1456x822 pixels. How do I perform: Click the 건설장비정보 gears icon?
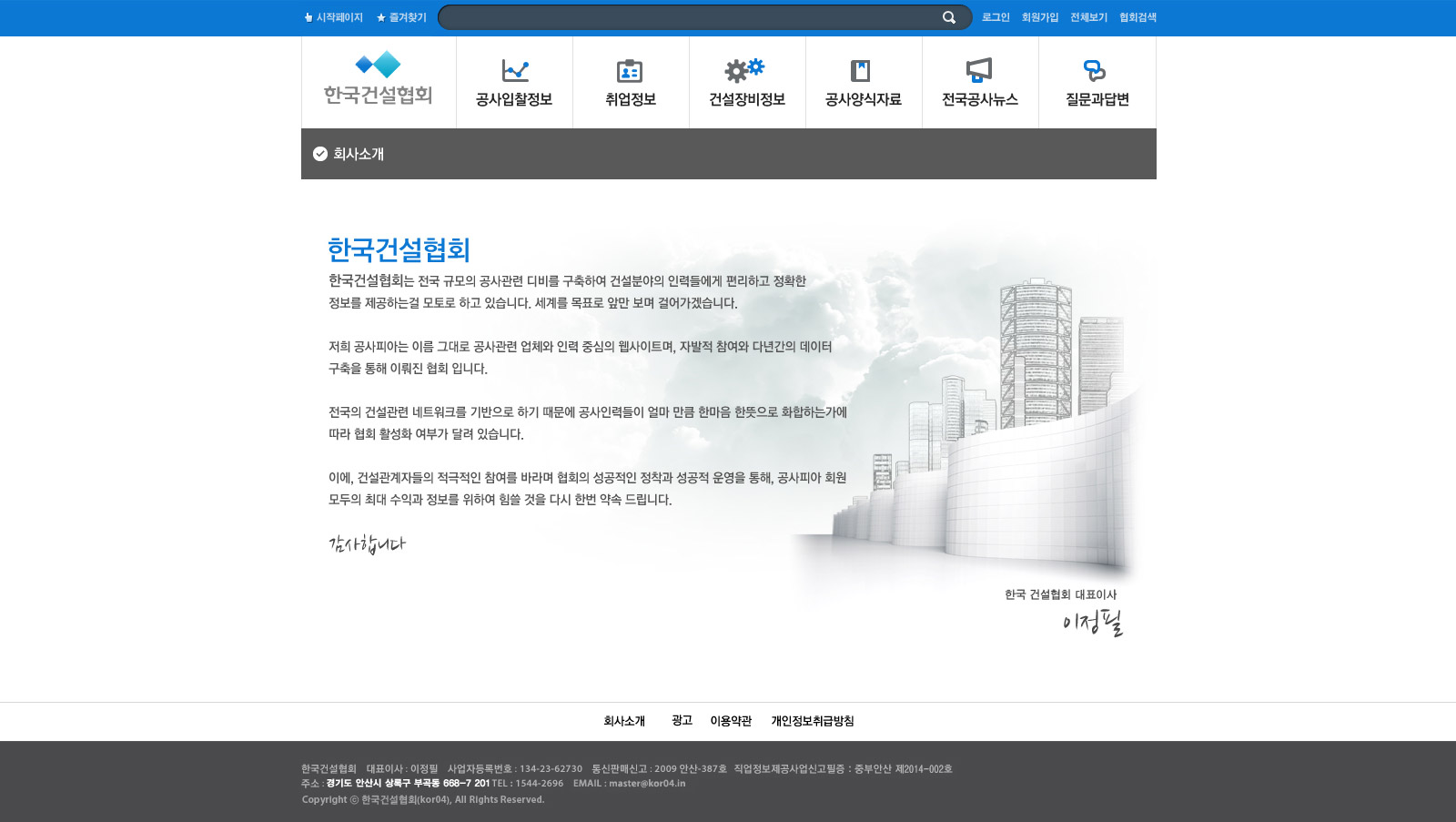pyautogui.click(x=744, y=69)
